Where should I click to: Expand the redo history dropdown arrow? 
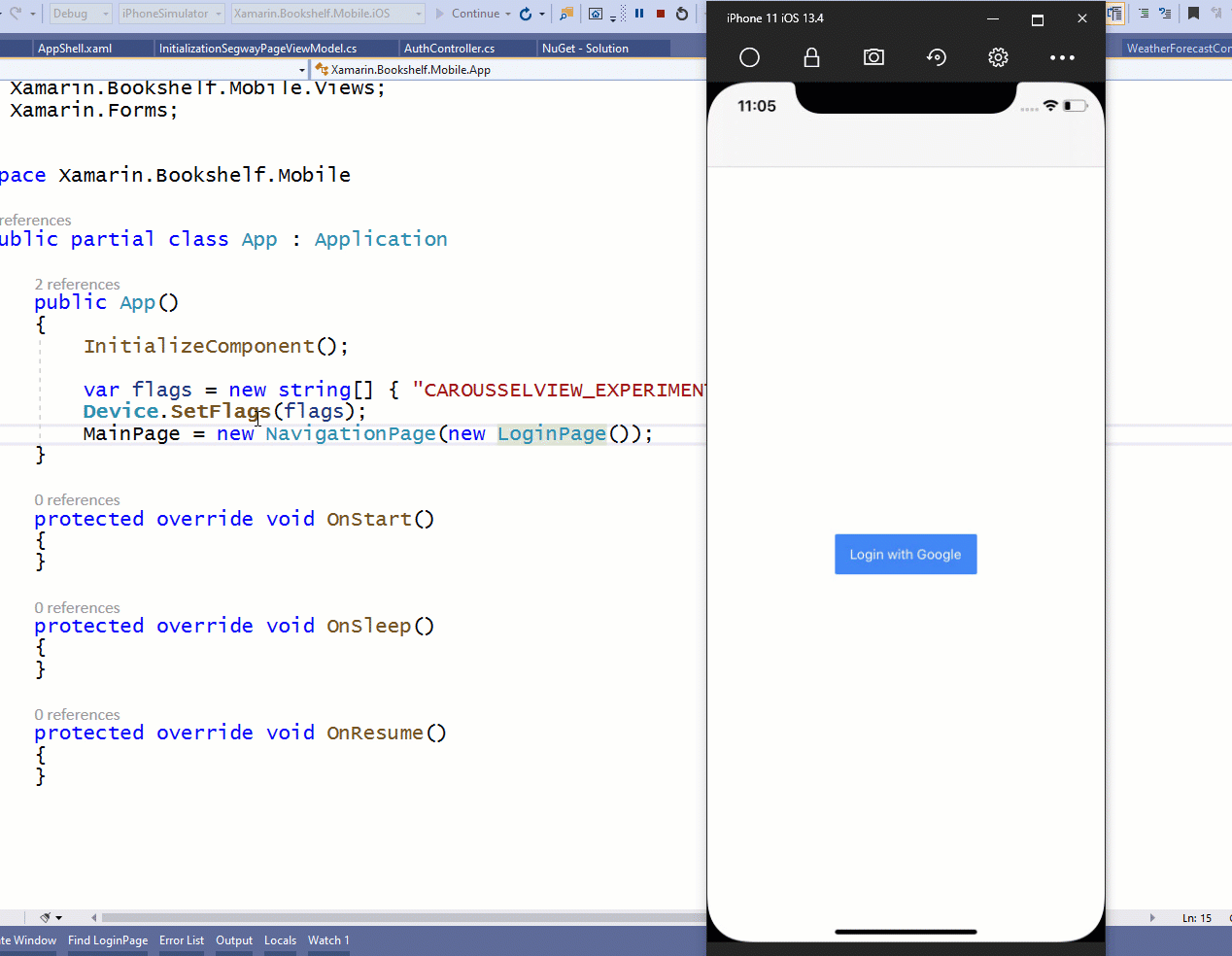point(33,14)
